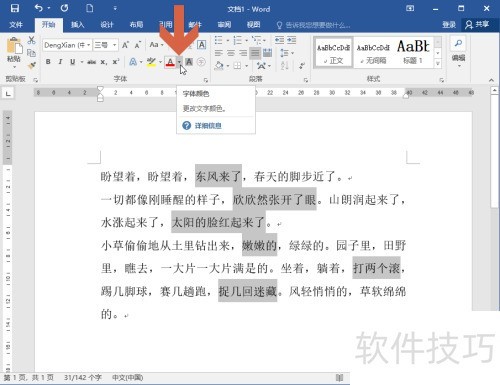Click Shrink Font icon
The height and width of the screenshot is (385, 500).
(x=138, y=45)
